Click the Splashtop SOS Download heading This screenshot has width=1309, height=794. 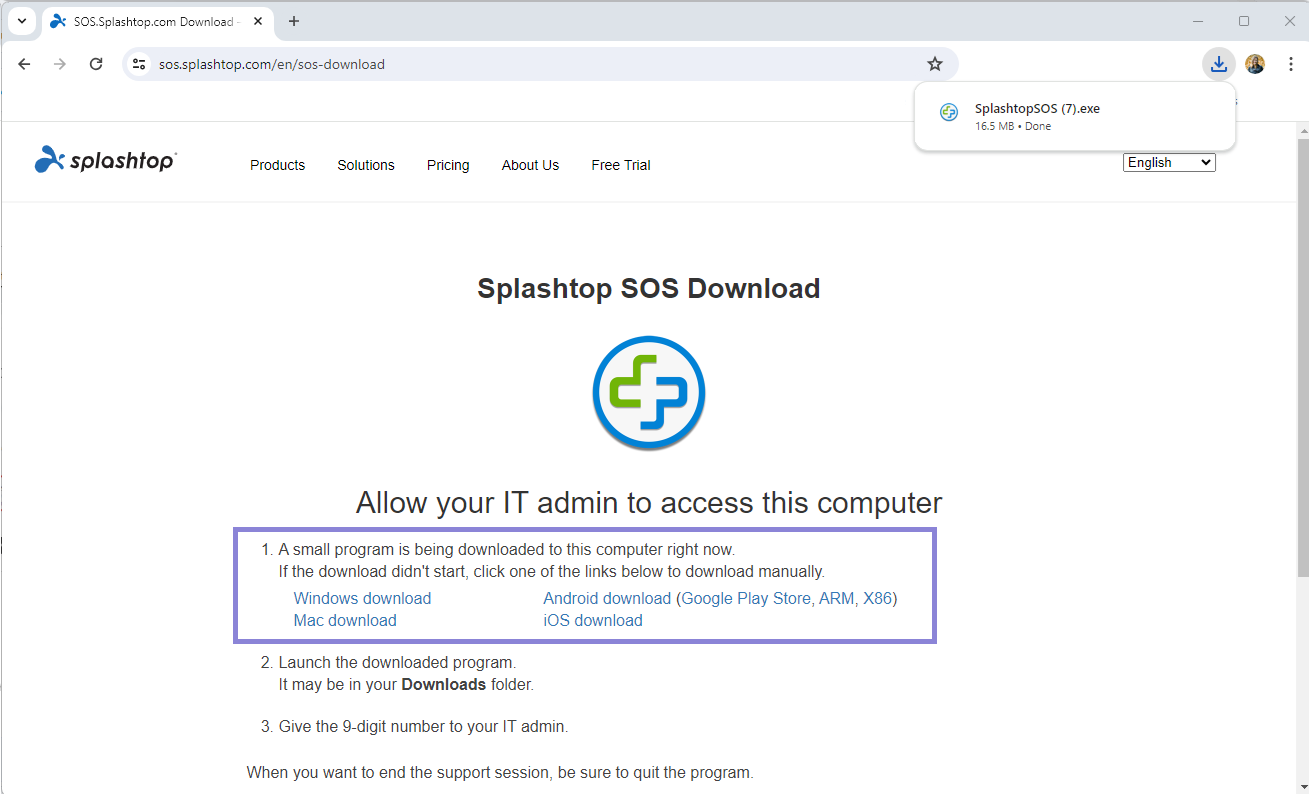pos(649,288)
